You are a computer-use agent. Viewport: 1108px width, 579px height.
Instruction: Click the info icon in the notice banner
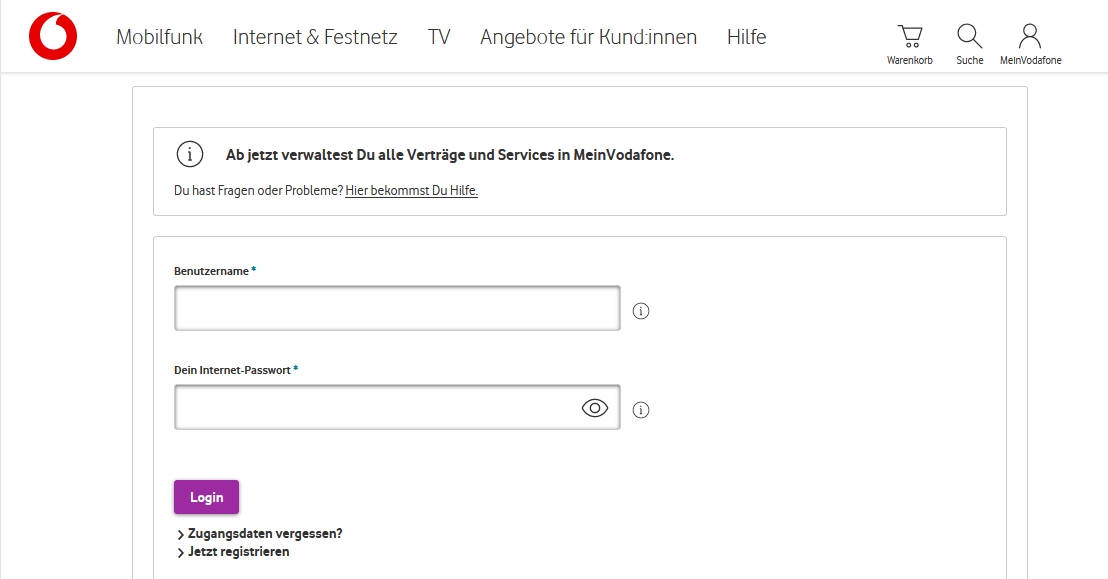[x=189, y=154]
